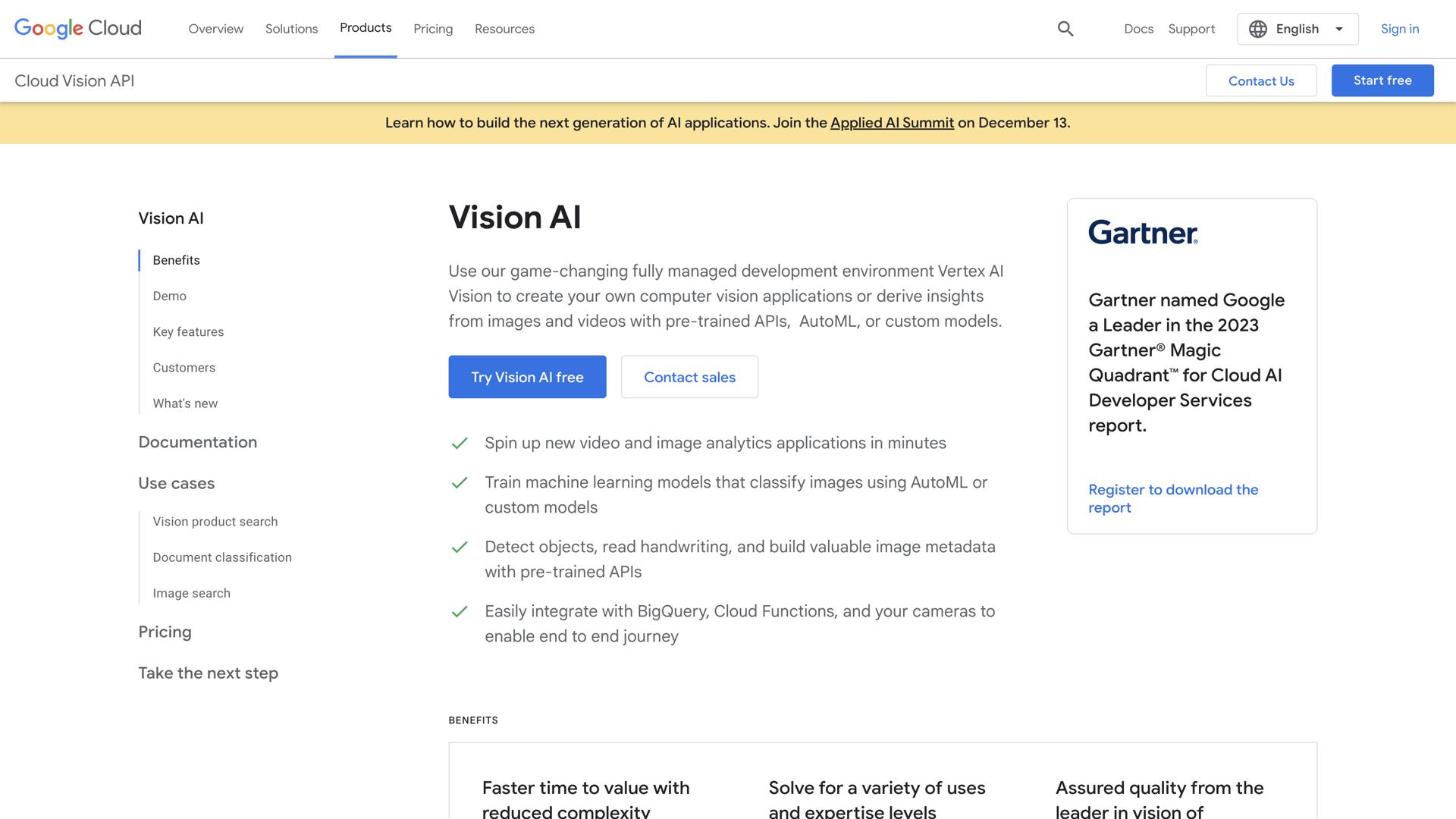Open the Resources menu

tap(504, 29)
